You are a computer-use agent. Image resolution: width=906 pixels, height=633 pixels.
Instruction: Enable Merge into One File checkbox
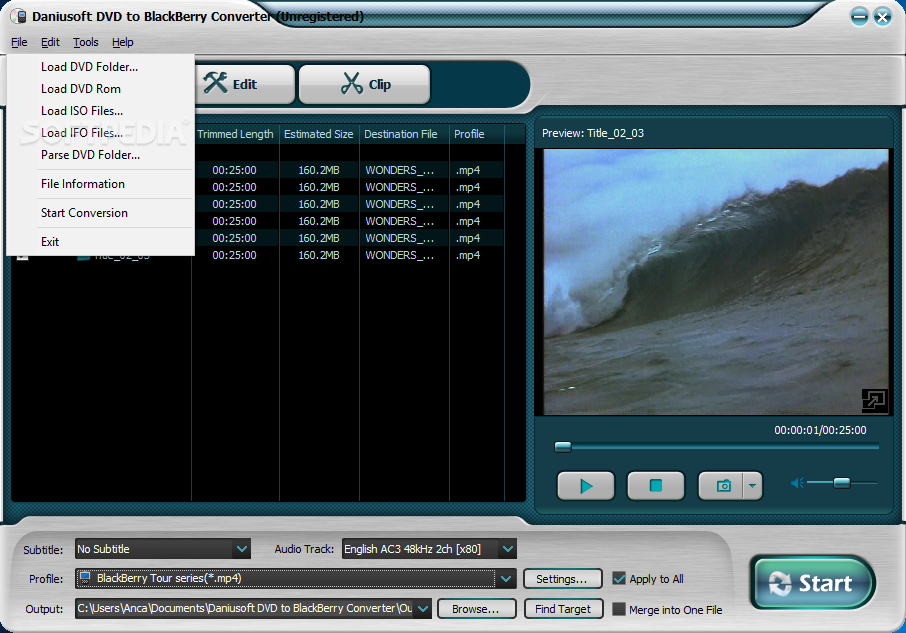(619, 609)
